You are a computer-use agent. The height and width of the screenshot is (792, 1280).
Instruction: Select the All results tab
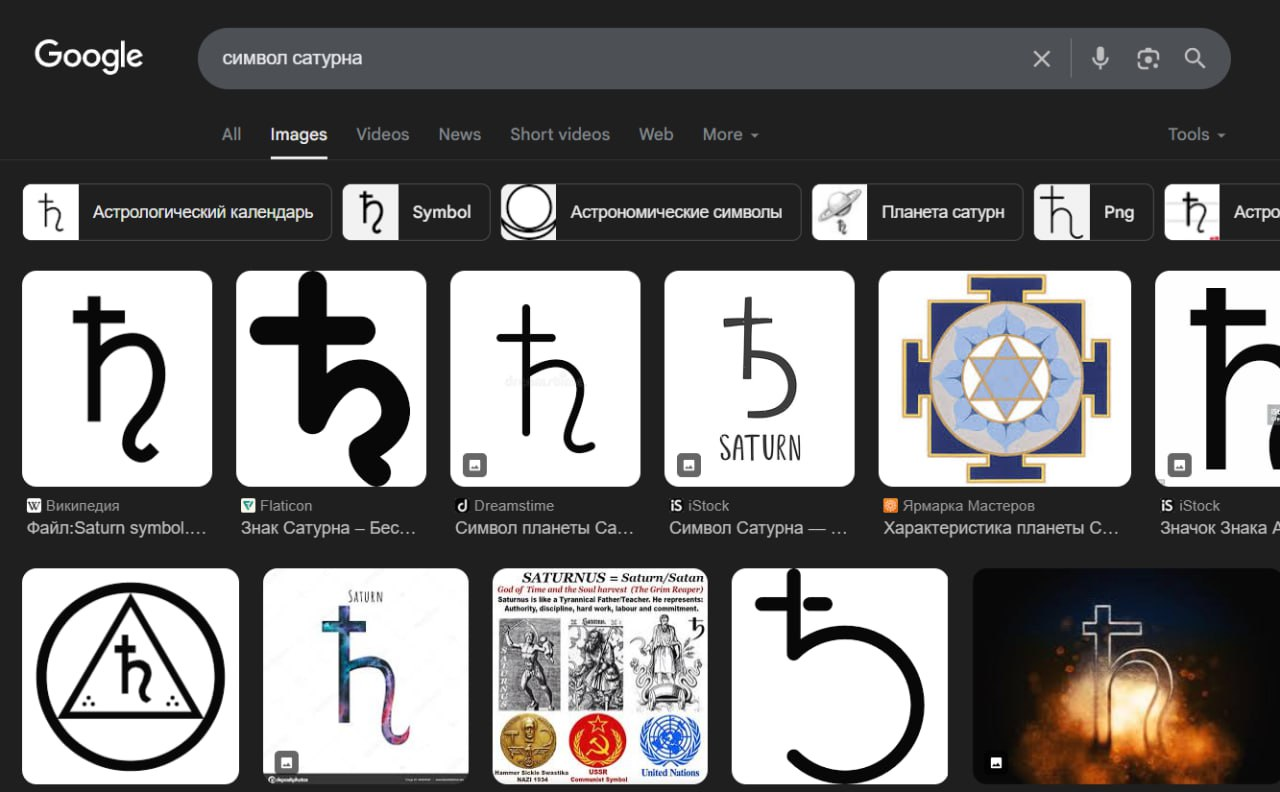click(231, 134)
